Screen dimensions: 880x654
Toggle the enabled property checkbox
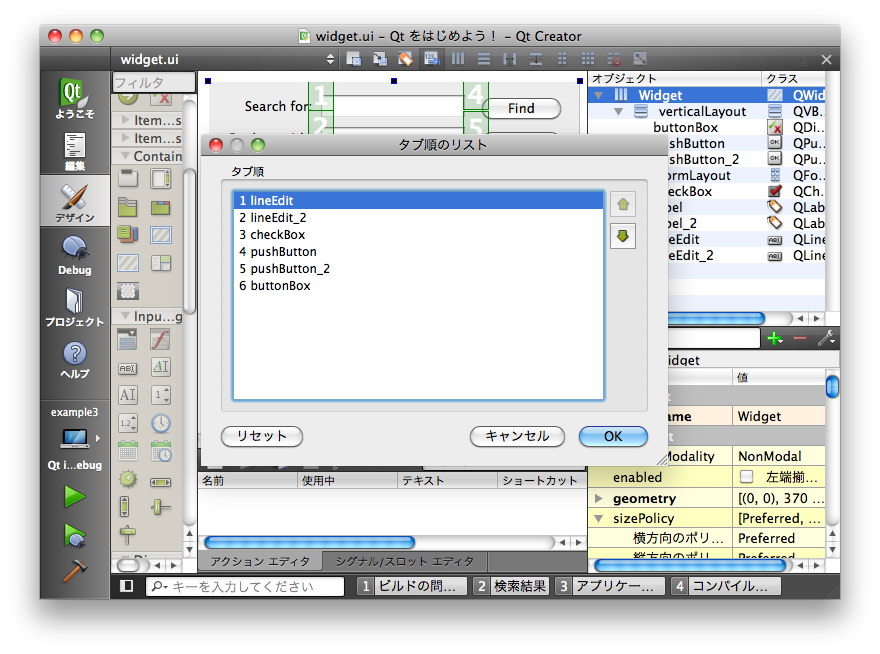[746, 477]
